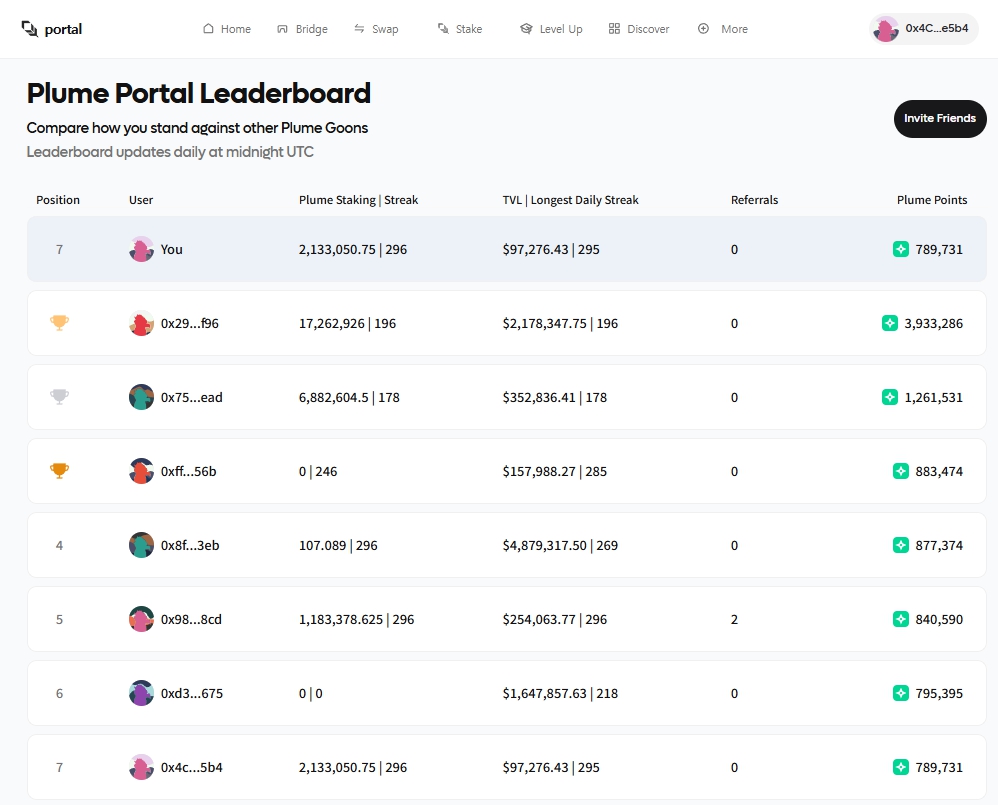The height and width of the screenshot is (805, 998).
Task: Click the avatar of user 0x8f...3eb
Action: click(141, 545)
